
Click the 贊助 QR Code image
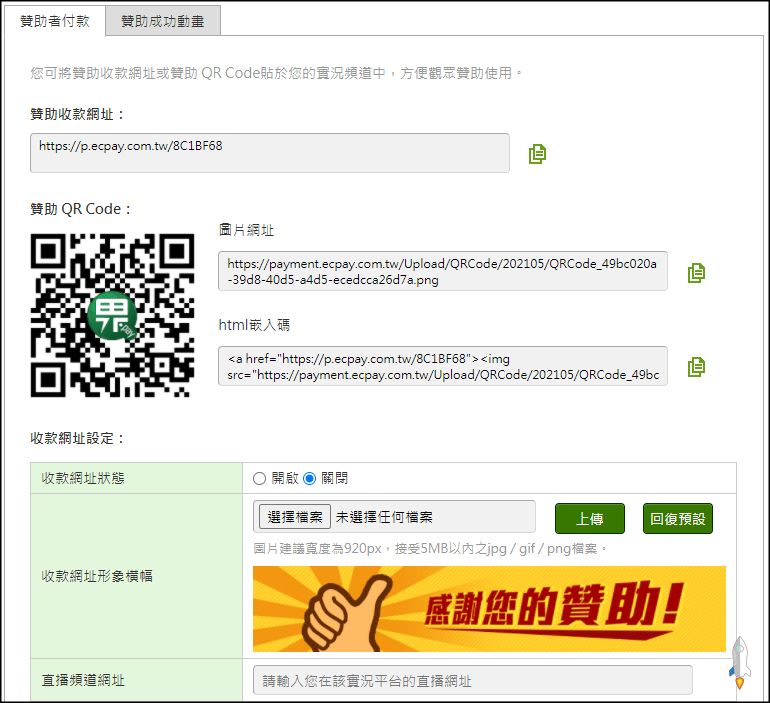point(112,315)
